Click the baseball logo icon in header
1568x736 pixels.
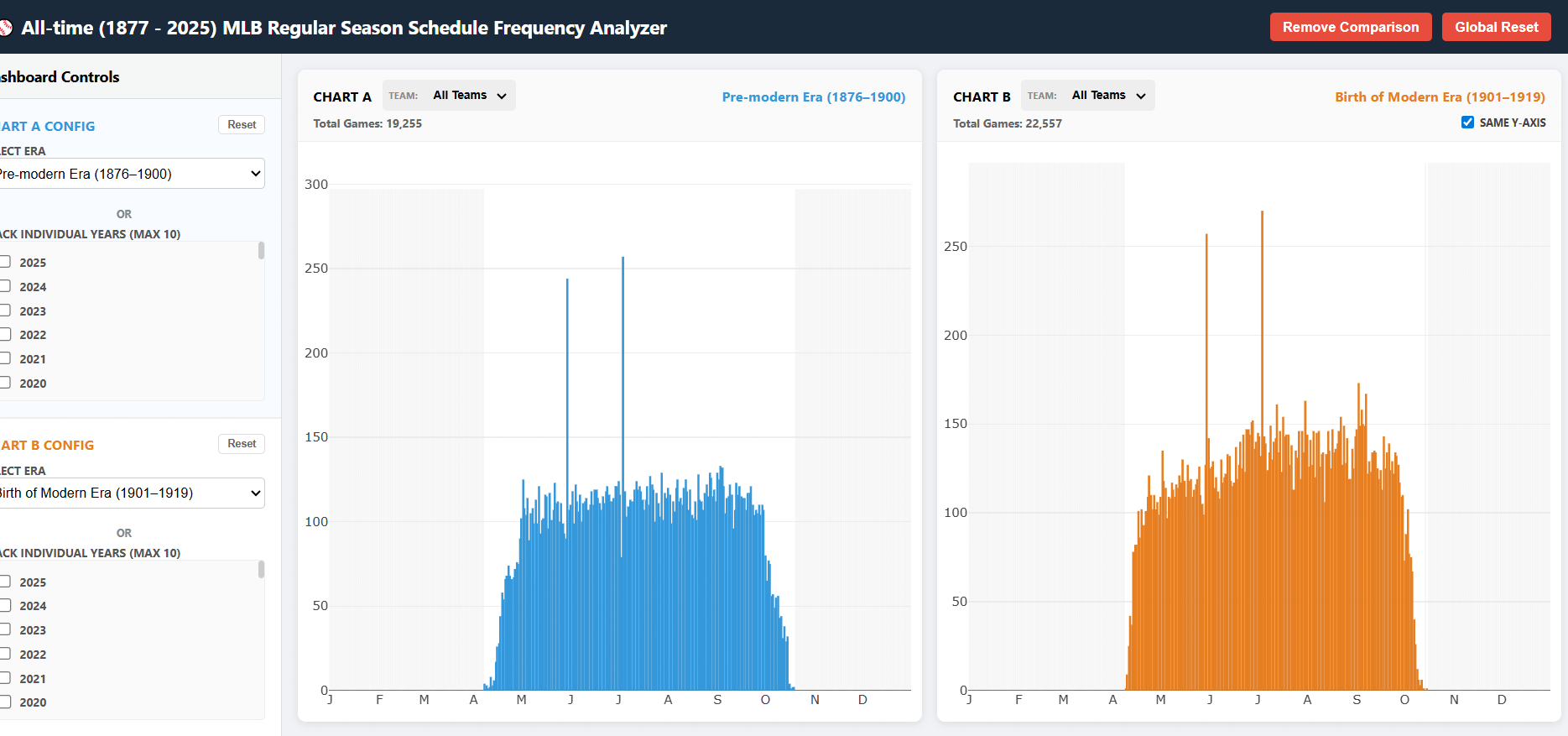click(x=5, y=28)
